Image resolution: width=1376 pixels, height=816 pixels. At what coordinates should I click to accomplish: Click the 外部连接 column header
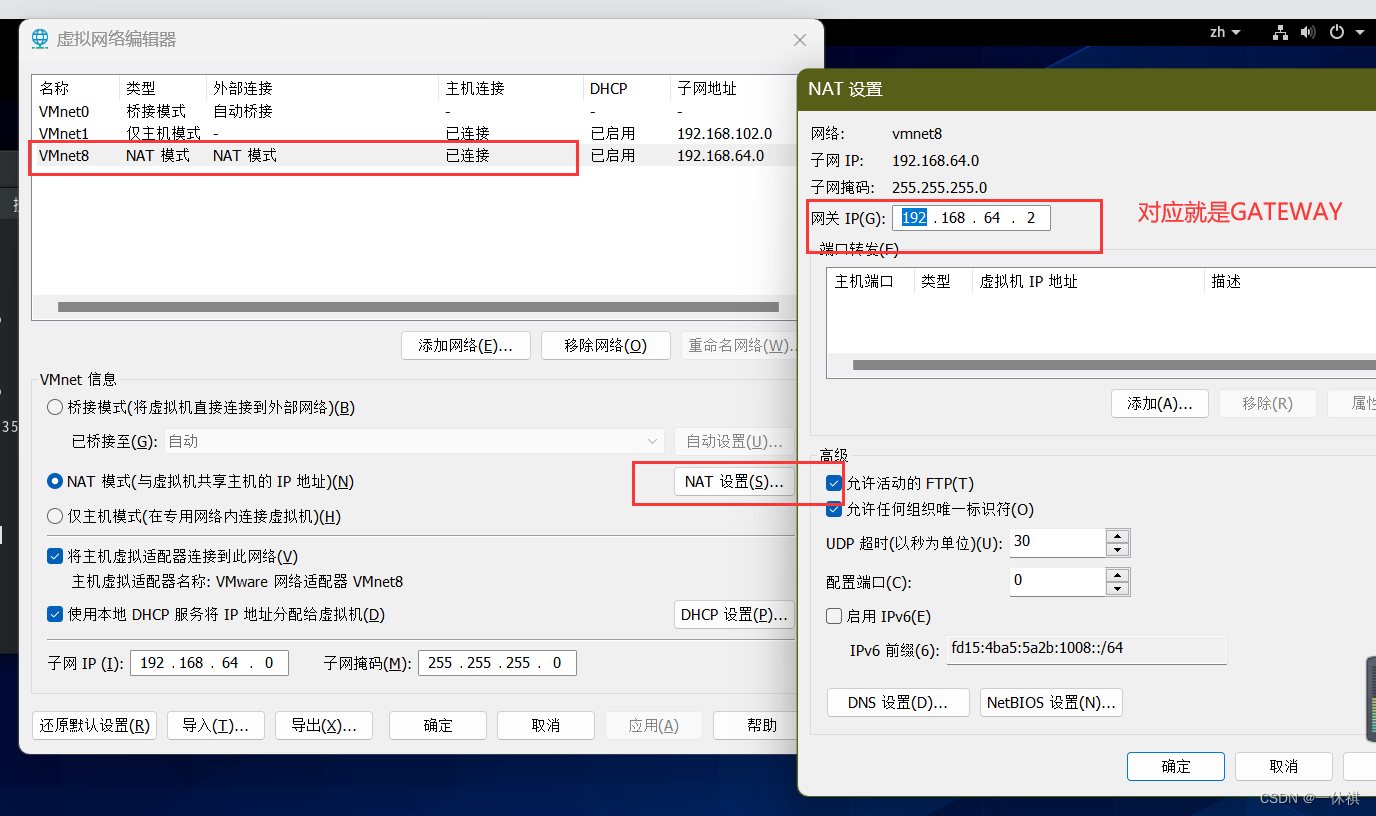click(x=322, y=88)
